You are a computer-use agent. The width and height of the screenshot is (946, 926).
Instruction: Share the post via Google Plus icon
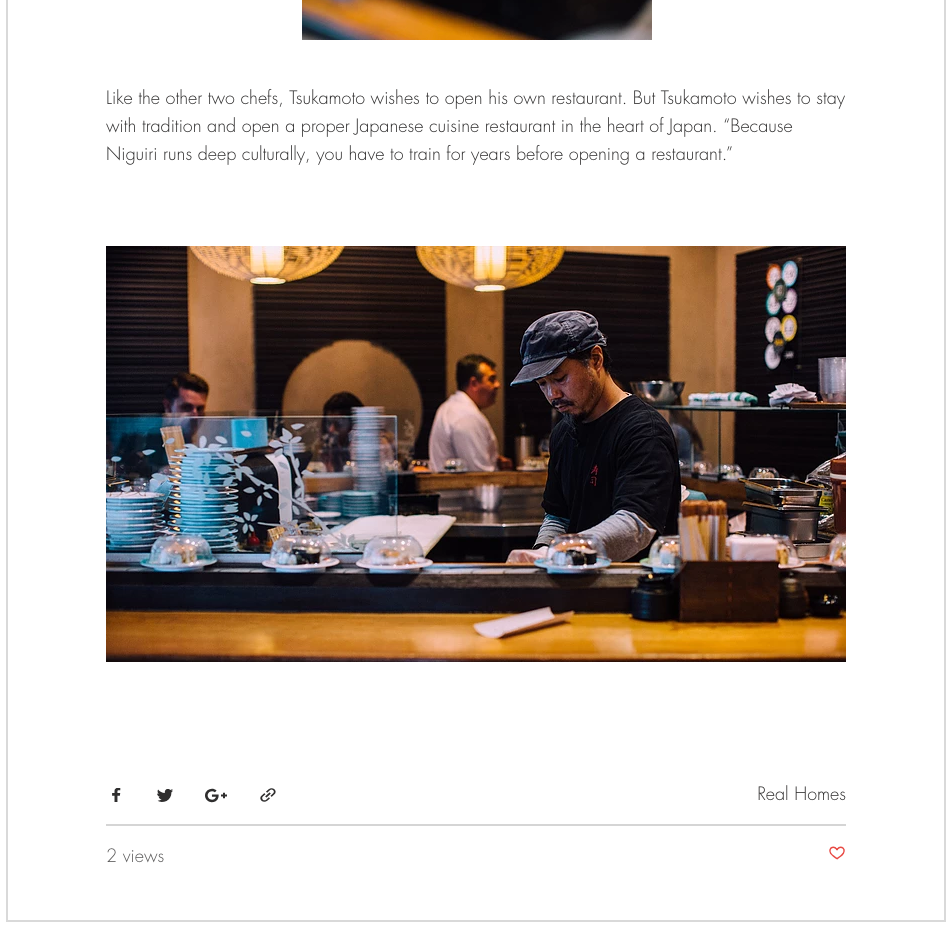pyautogui.click(x=216, y=795)
